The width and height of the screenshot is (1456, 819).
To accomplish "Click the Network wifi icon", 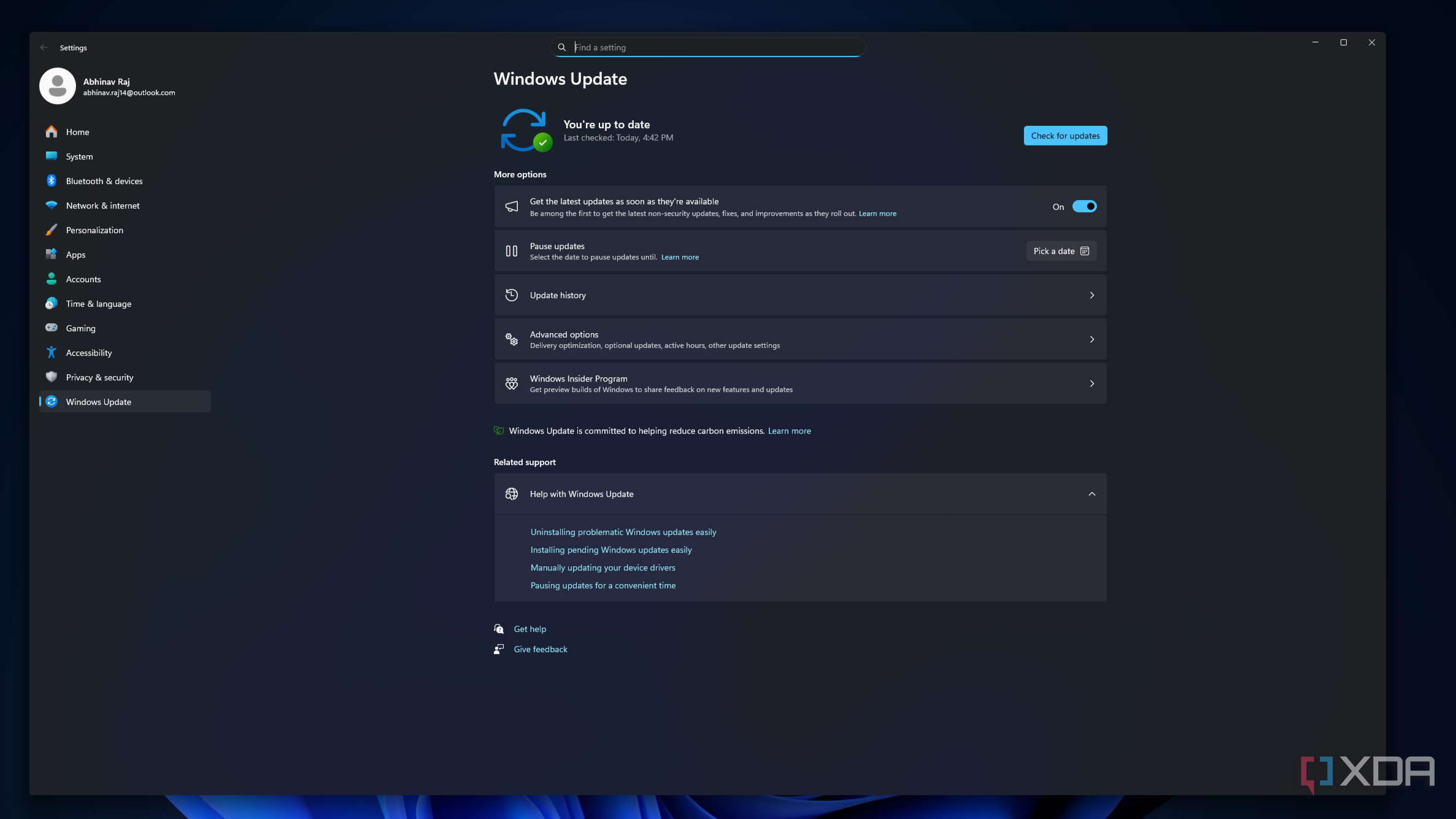I will [x=52, y=206].
